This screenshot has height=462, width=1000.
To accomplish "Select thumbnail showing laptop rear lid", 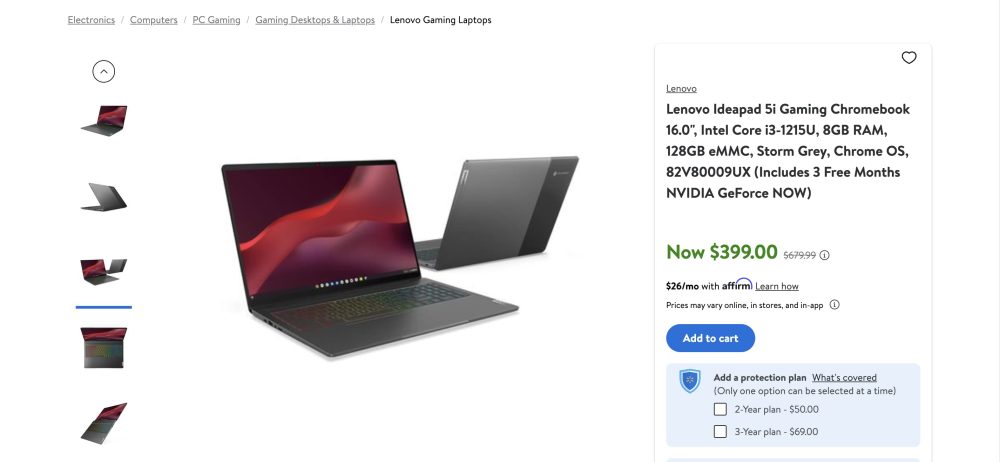I will tap(104, 197).
